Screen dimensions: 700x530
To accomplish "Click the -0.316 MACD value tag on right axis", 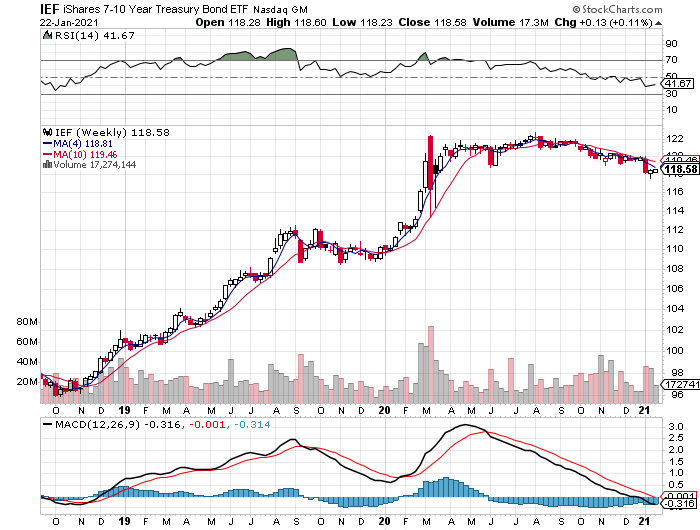I will pyautogui.click(x=680, y=504).
